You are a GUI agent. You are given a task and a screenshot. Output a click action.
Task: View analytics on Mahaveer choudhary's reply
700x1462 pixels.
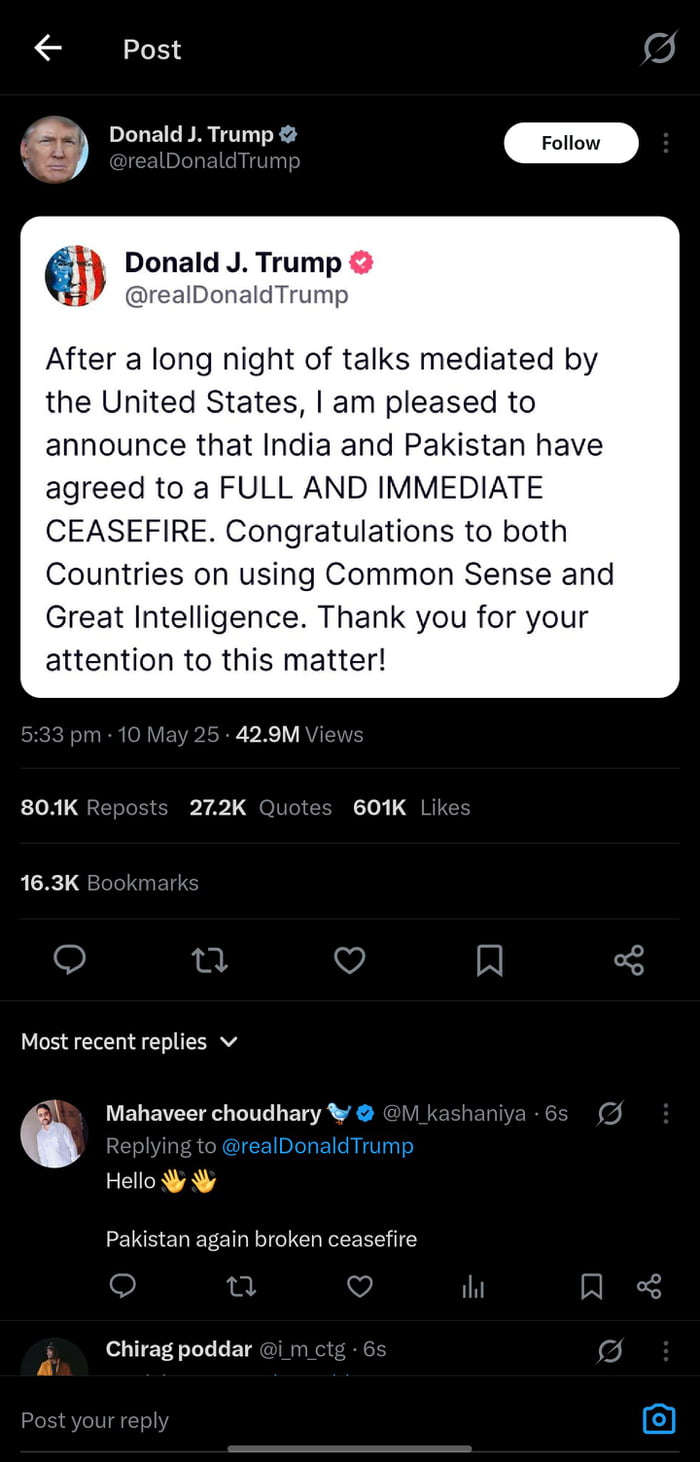tap(472, 1287)
